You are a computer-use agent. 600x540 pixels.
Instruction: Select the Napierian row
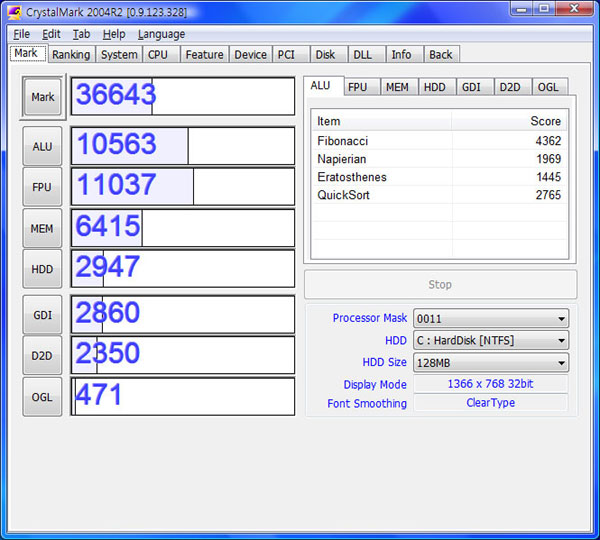point(439,159)
